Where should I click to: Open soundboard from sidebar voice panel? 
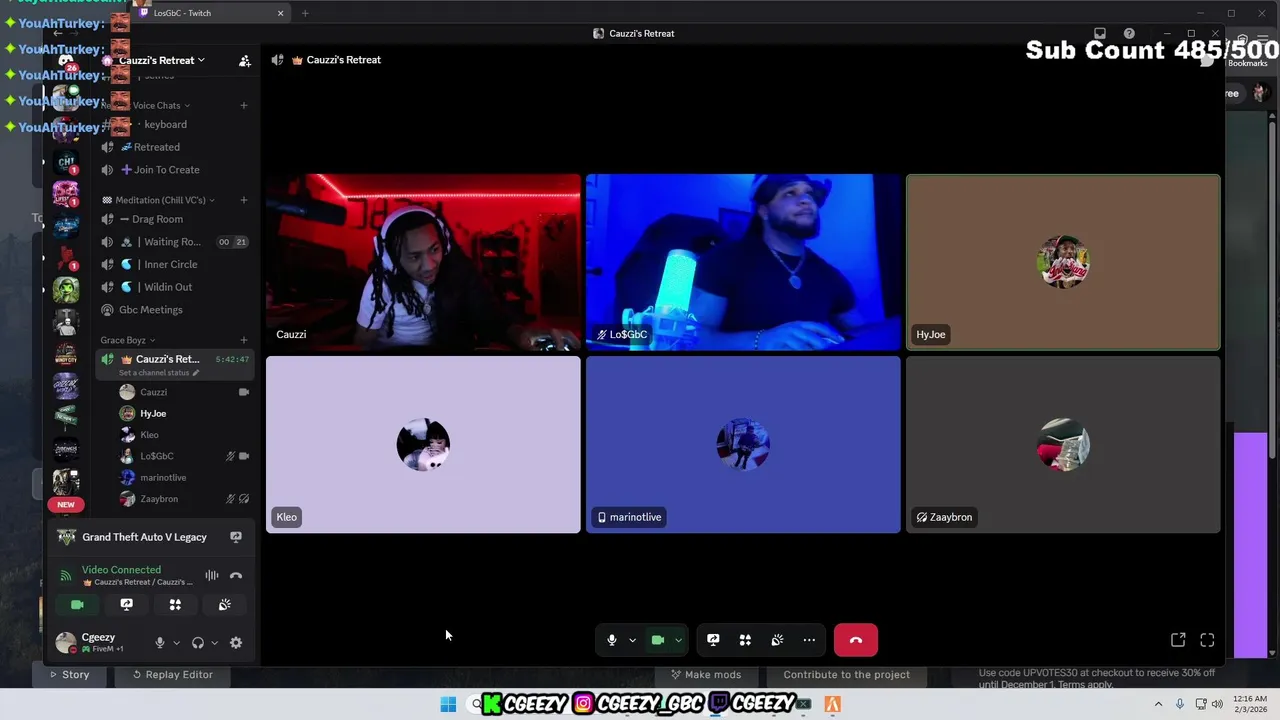[224, 605]
